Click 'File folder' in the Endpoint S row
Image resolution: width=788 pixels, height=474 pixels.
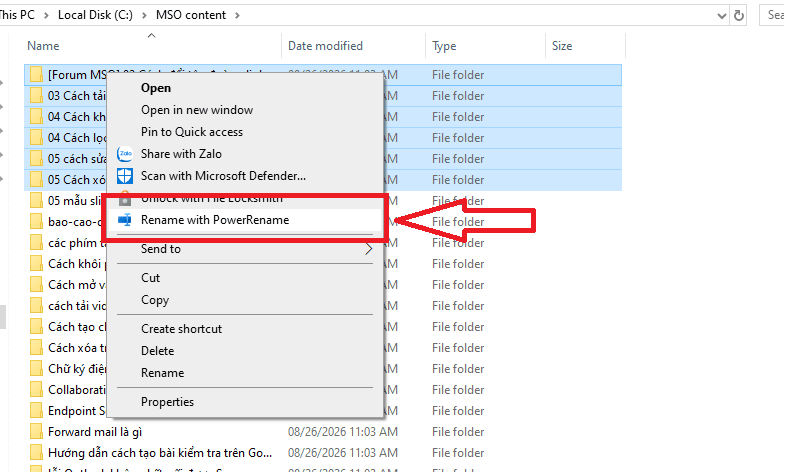click(x=458, y=411)
